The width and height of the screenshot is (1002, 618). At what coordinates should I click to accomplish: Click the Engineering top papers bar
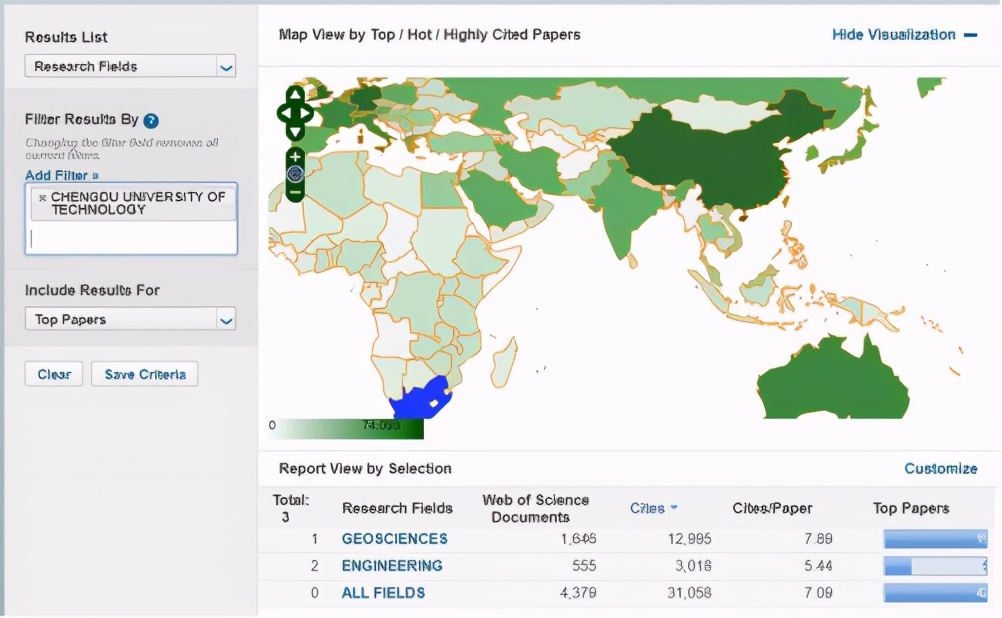point(935,566)
